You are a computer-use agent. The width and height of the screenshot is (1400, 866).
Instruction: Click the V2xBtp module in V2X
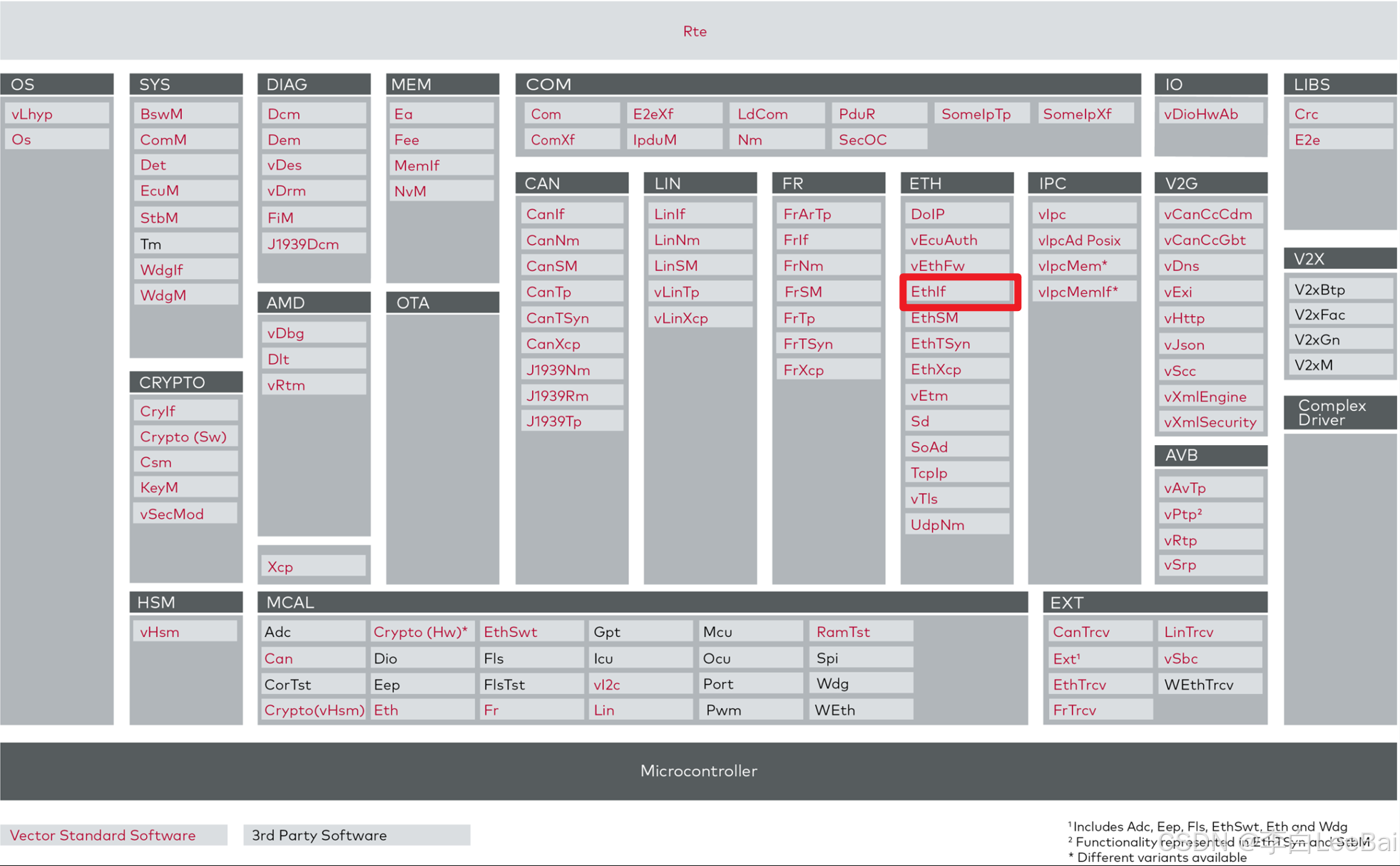tap(1340, 290)
